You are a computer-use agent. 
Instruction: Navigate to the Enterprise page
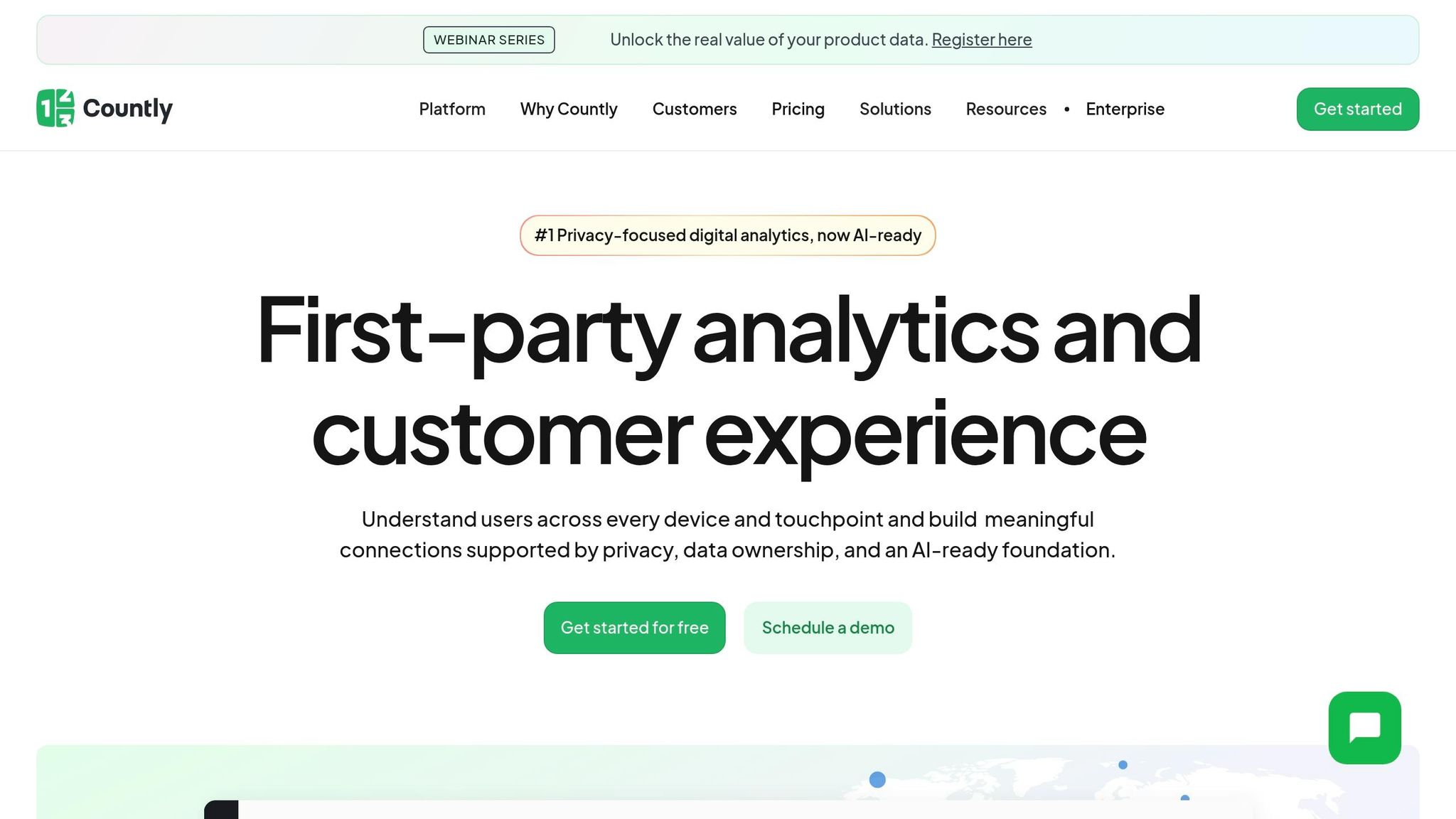pos(1125,109)
